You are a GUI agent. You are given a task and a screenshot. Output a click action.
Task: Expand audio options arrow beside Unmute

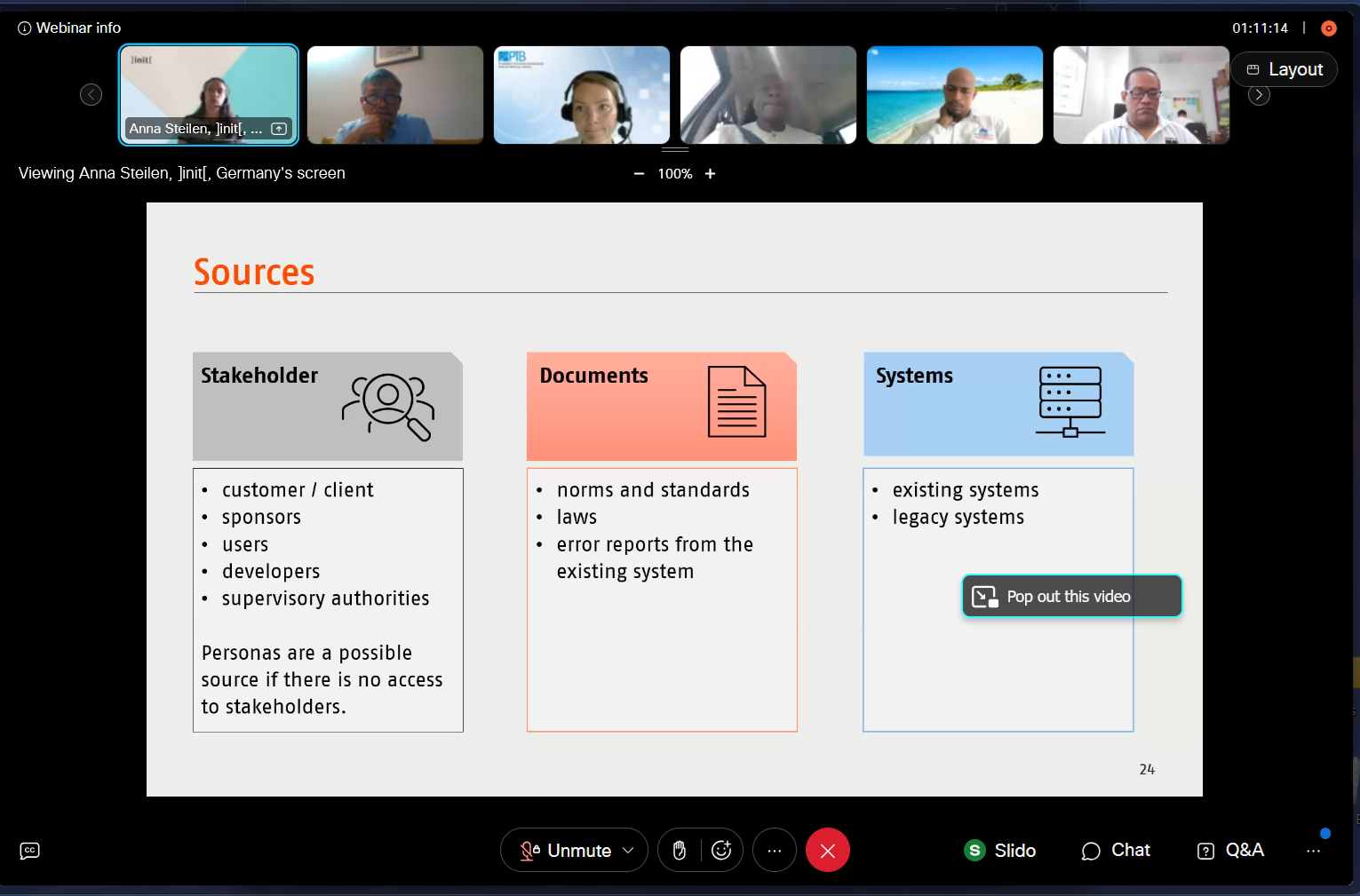(x=629, y=851)
